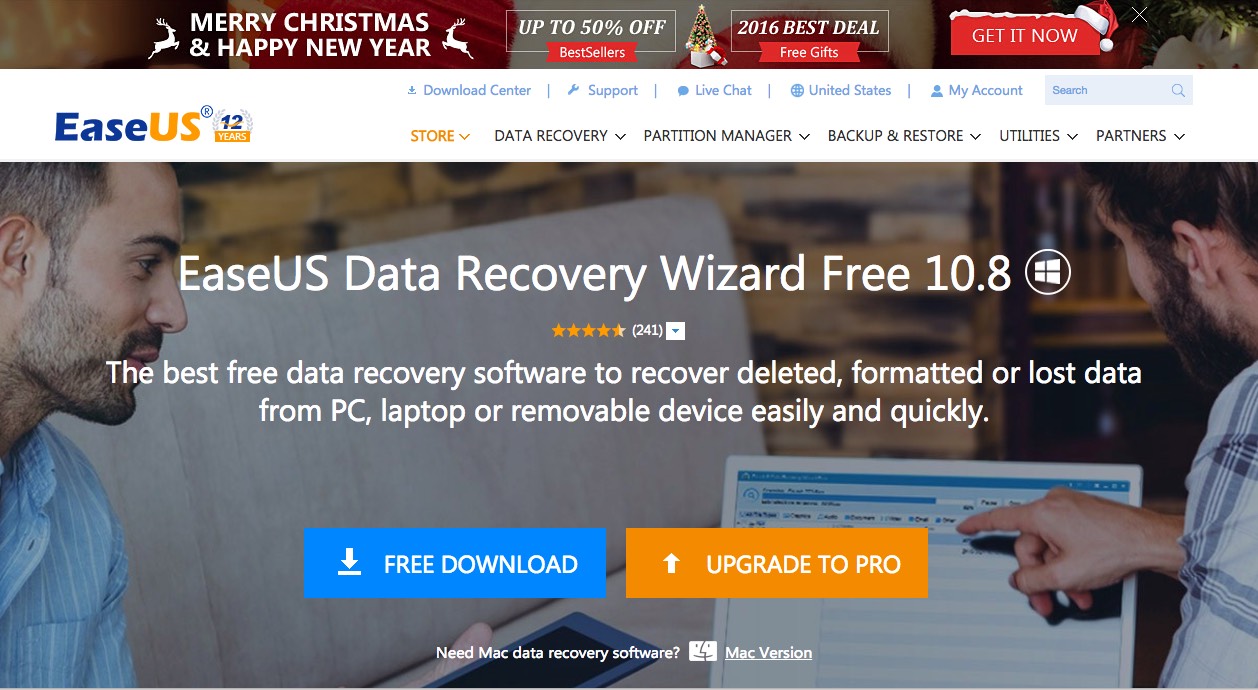
Task: Expand the rating details dropdown arrow
Action: click(x=676, y=331)
